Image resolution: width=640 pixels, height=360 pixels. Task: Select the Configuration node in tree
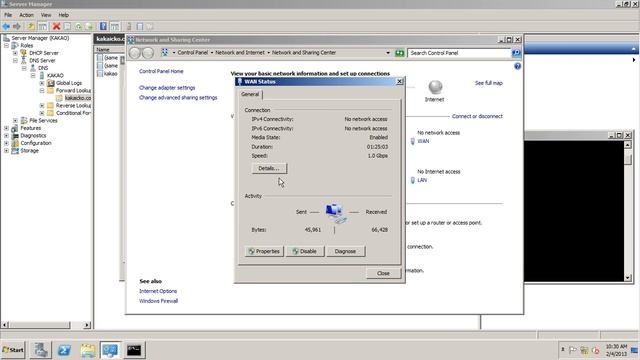pos(36,143)
